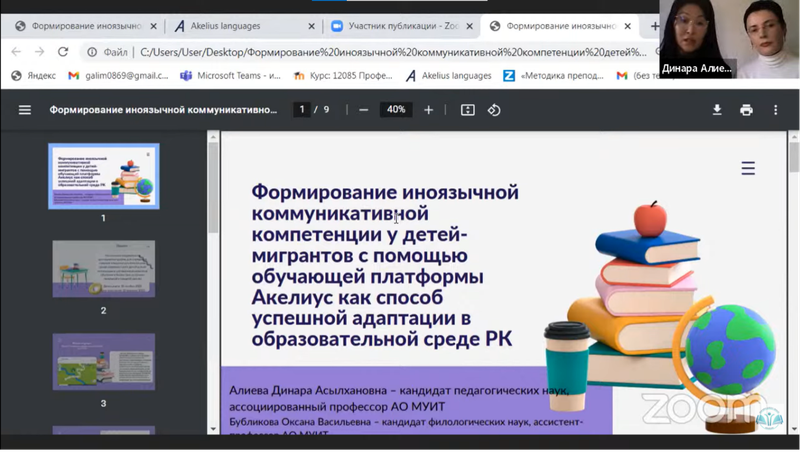The width and height of the screenshot is (800, 452).
Task: Rotate the PDF document counterclockwise
Action: coord(494,110)
